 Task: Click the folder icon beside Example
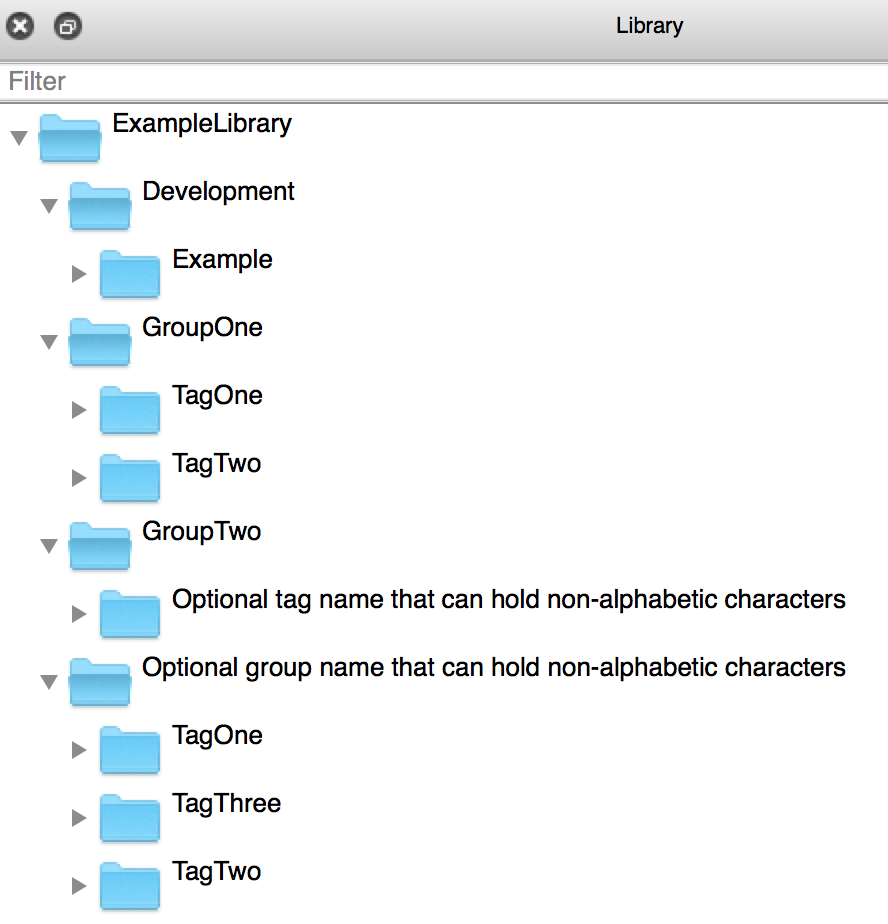pyautogui.click(x=129, y=273)
